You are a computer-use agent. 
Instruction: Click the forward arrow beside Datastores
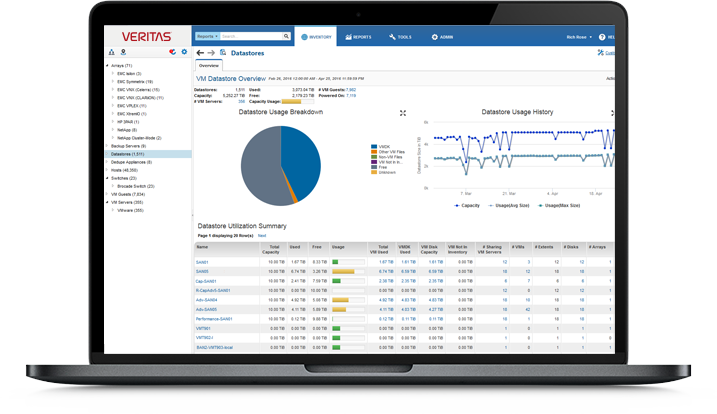tap(211, 53)
